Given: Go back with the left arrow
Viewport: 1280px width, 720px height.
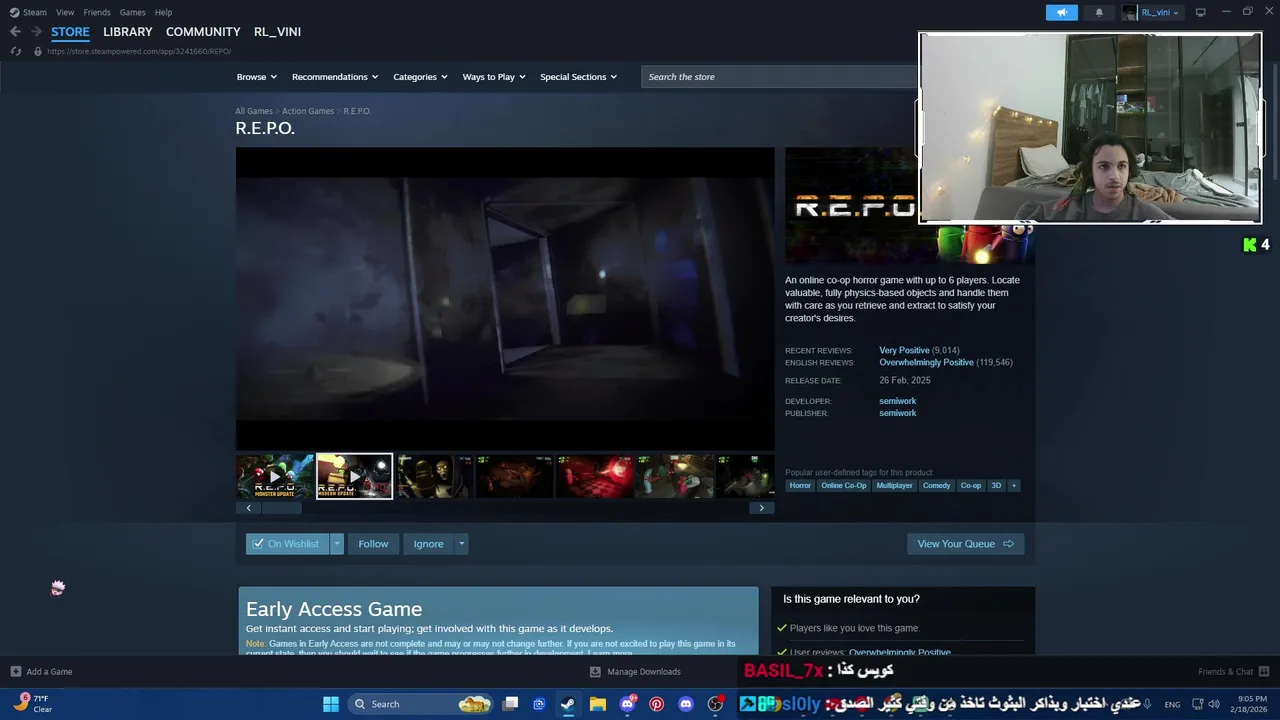Looking at the screenshot, I should coord(15,32).
